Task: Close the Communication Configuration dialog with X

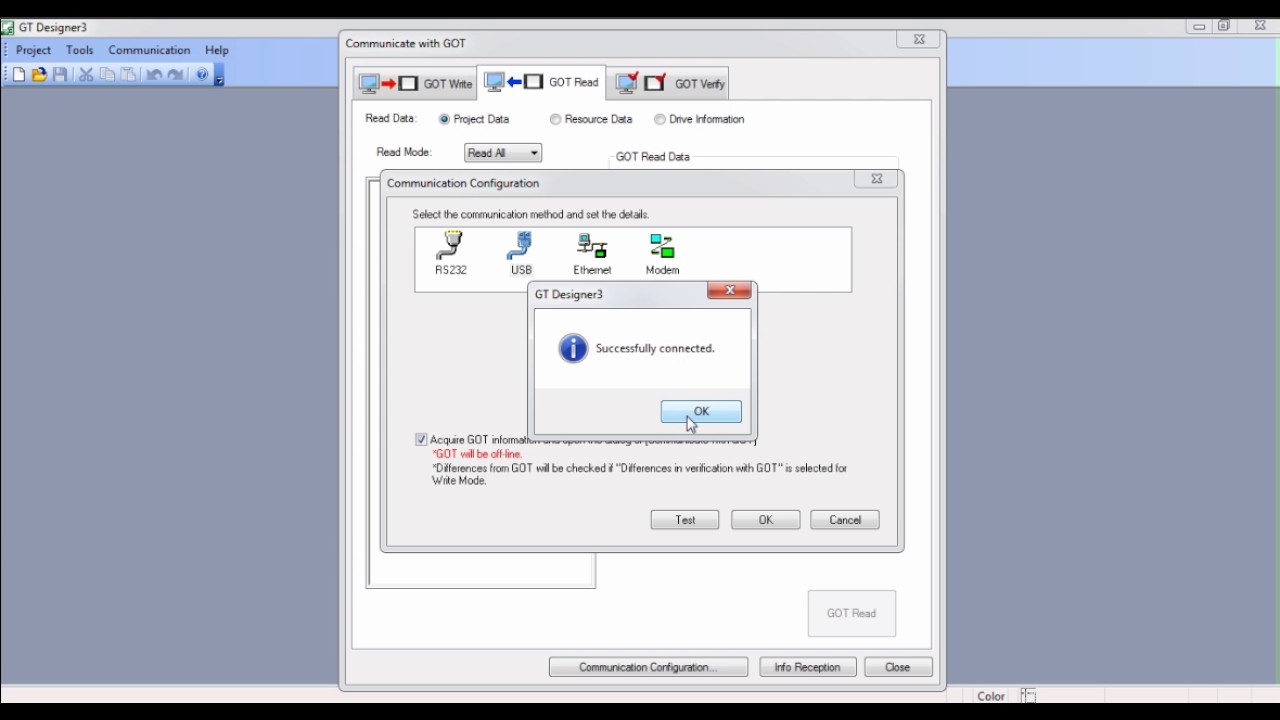Action: 877,179
